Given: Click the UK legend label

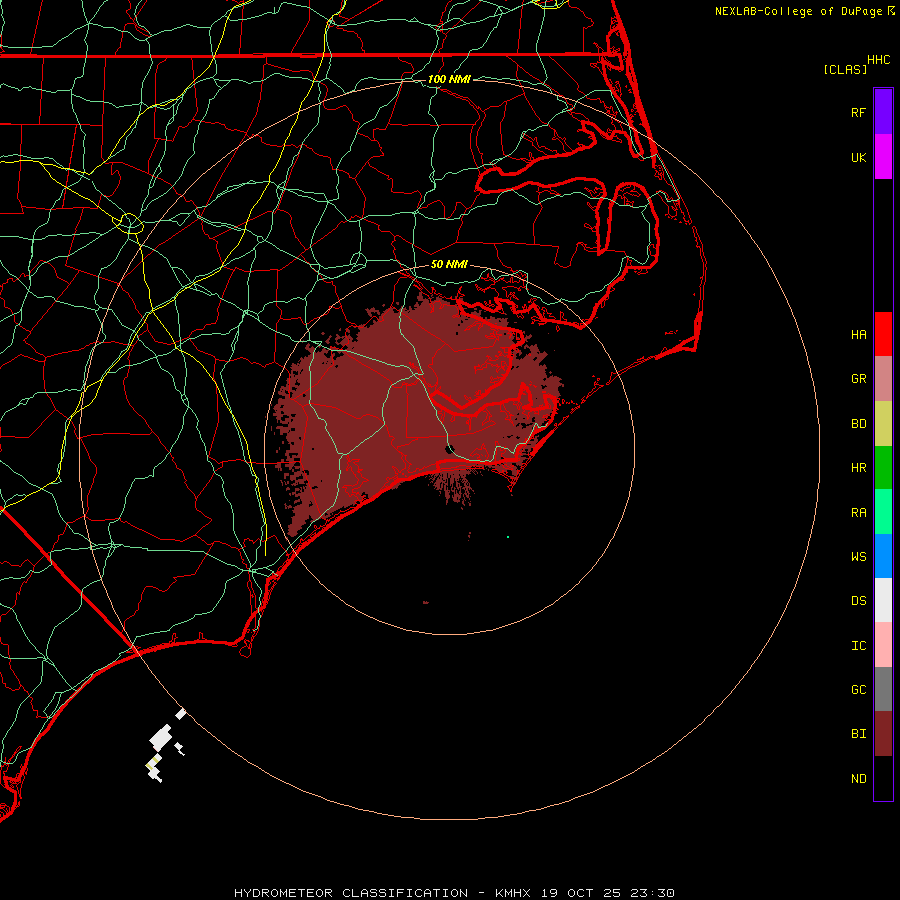Looking at the screenshot, I should coord(859,157).
